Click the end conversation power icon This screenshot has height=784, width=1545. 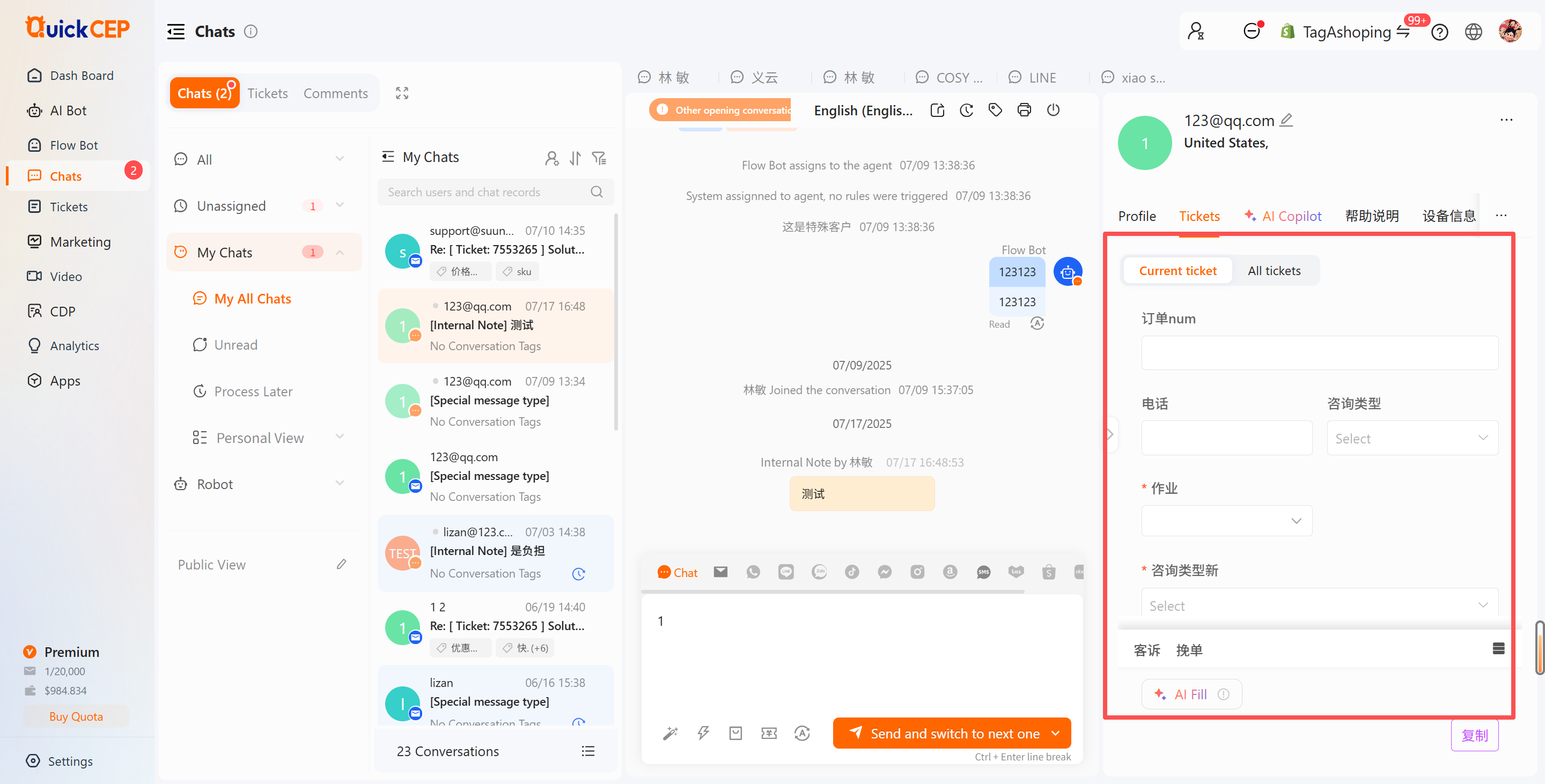(1053, 110)
